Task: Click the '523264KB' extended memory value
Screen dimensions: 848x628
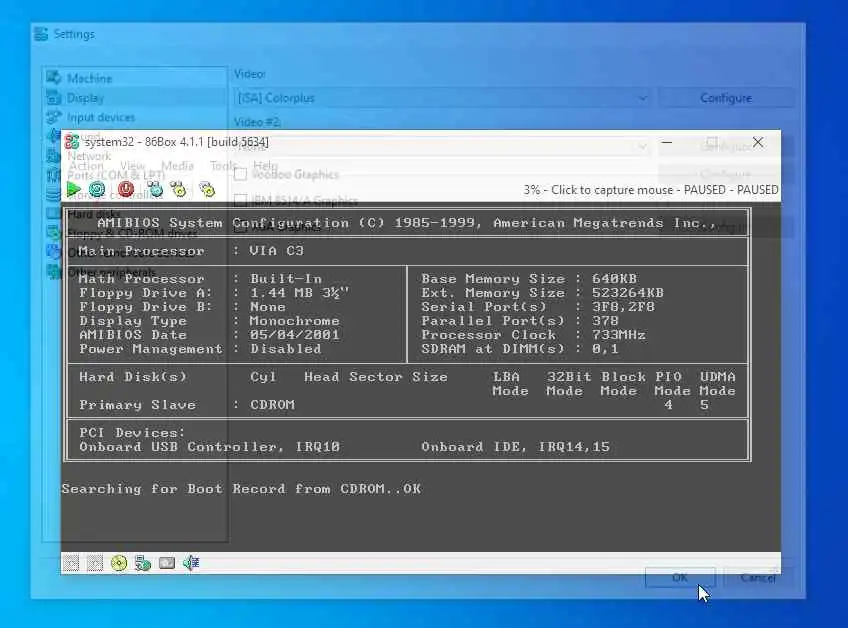Action: 628,293
